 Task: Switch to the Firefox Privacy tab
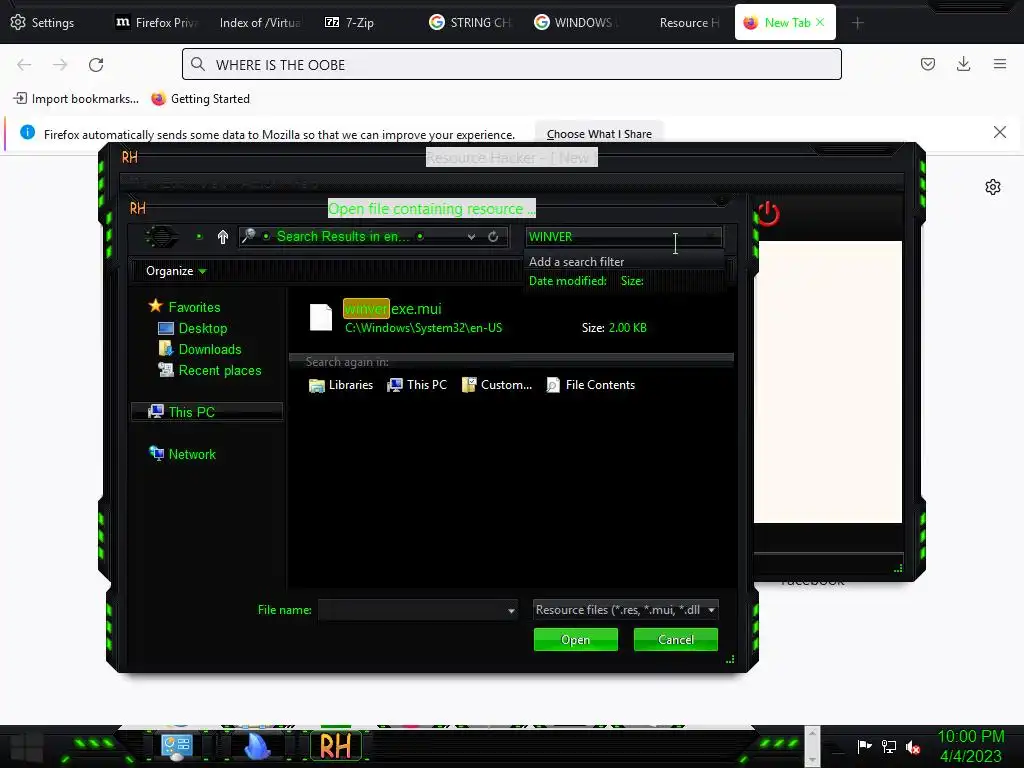click(x=156, y=22)
